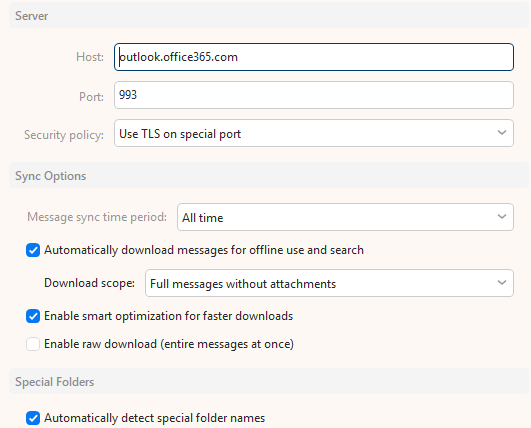Open the Message sync time period dropdown
This screenshot has width=531, height=428.
(x=345, y=217)
